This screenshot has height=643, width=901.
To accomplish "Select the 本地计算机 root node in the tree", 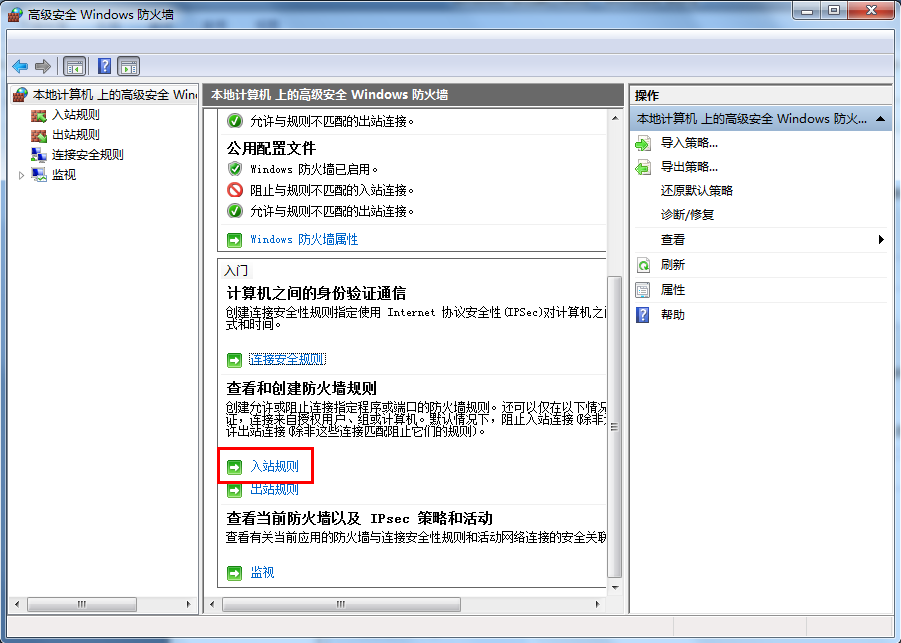I will (106, 94).
